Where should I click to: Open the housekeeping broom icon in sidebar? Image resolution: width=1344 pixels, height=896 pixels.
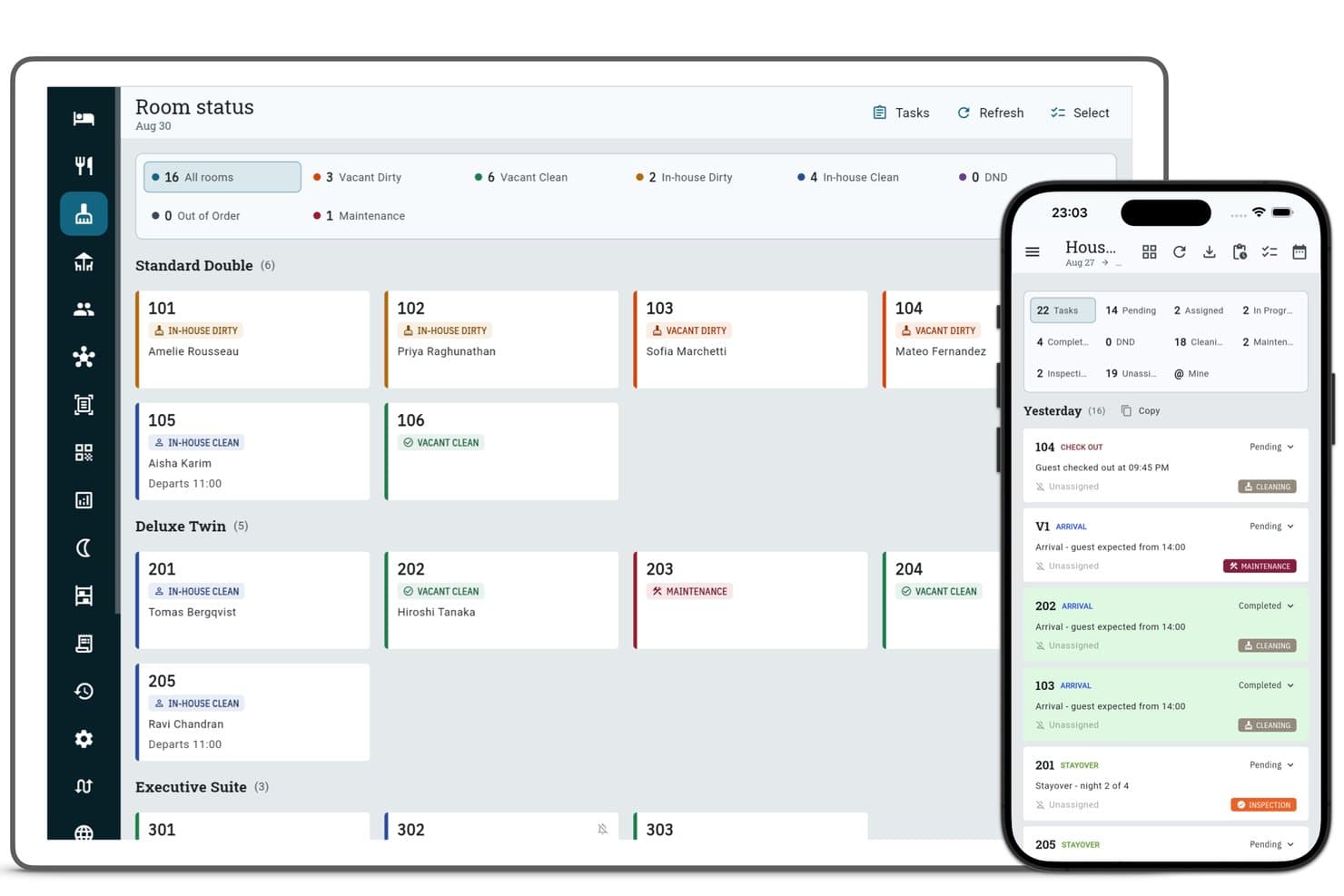coord(84,214)
